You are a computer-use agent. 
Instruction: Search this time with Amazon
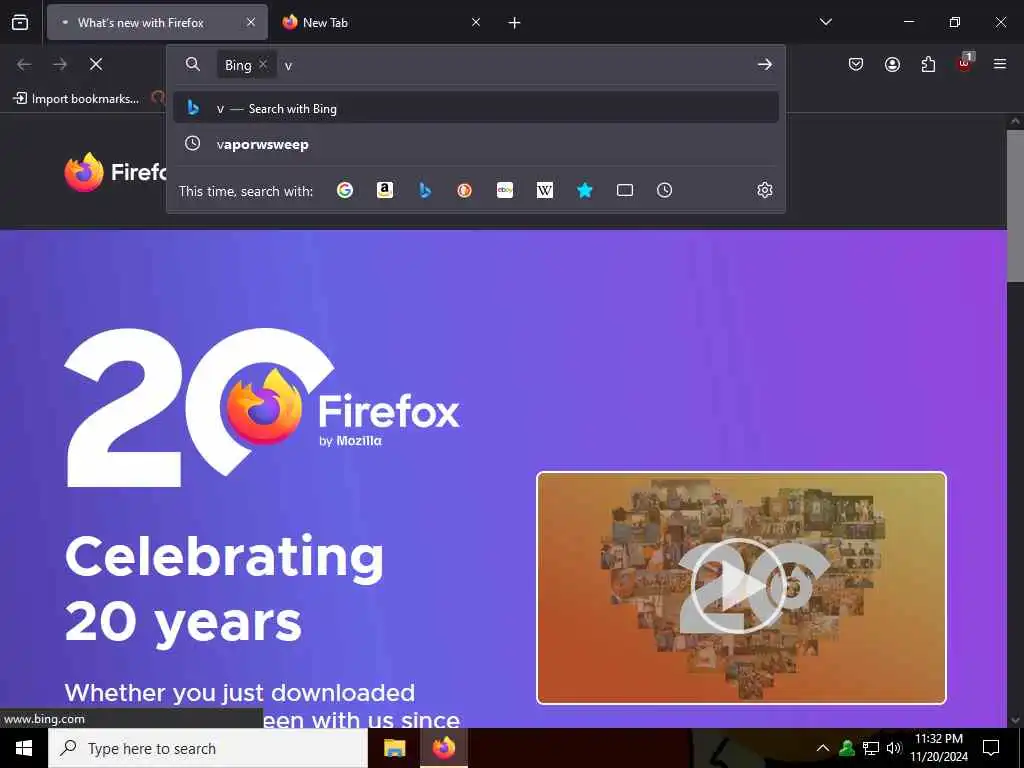pos(385,190)
